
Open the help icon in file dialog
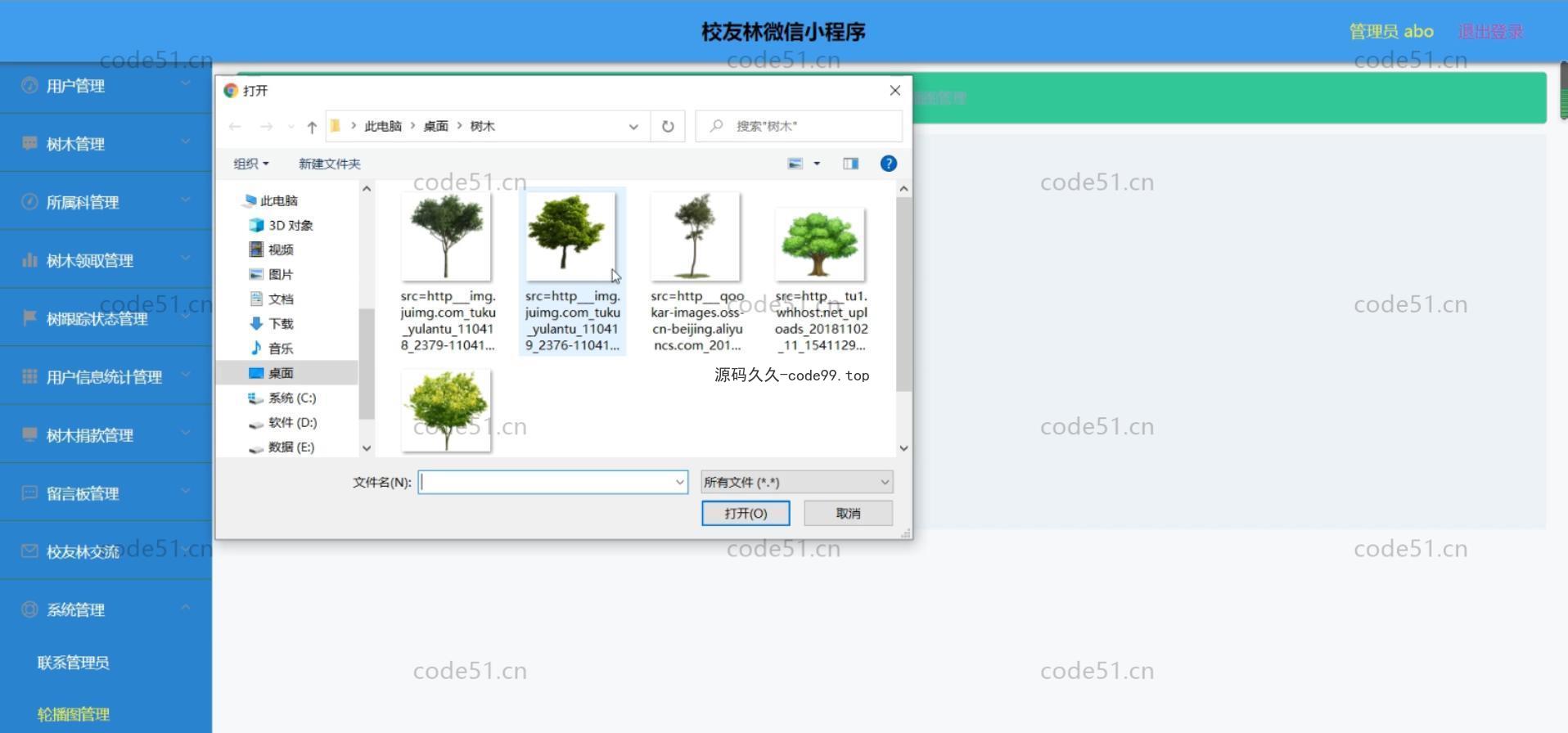pyautogui.click(x=888, y=164)
